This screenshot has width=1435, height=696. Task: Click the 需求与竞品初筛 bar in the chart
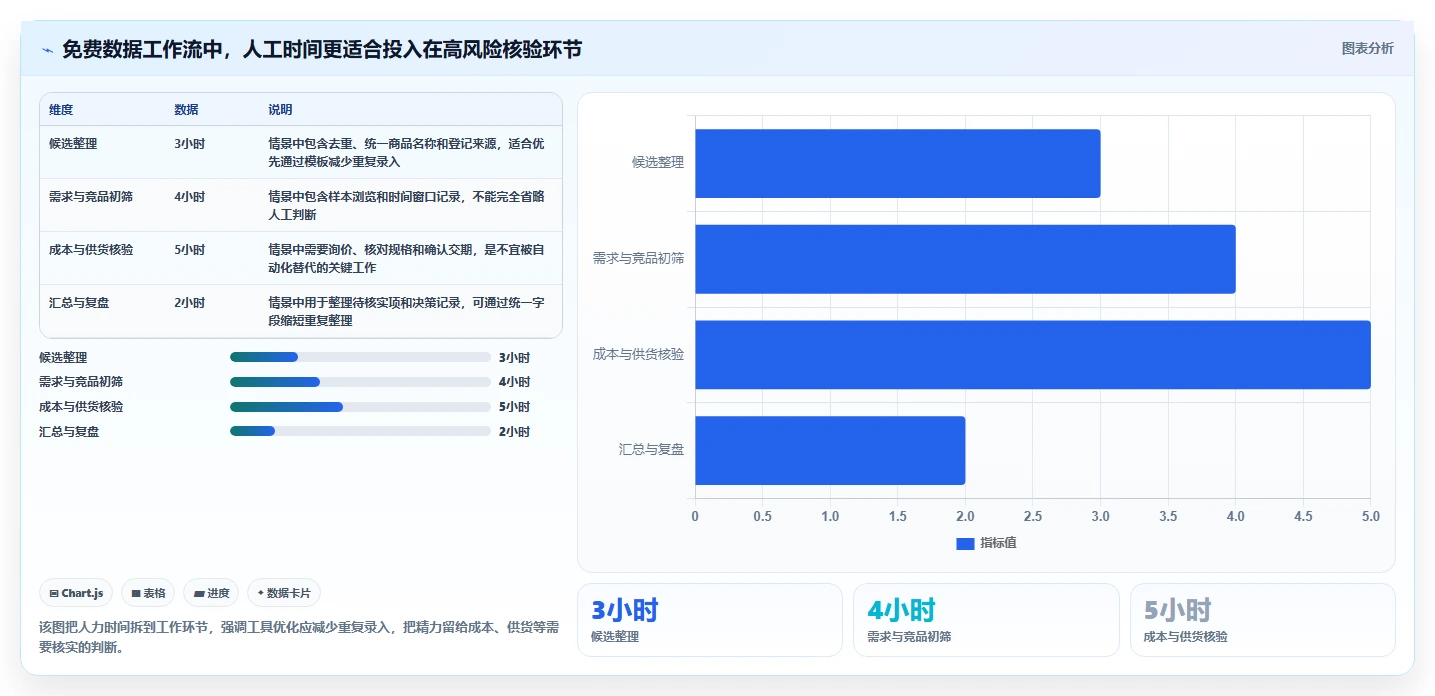(965, 259)
